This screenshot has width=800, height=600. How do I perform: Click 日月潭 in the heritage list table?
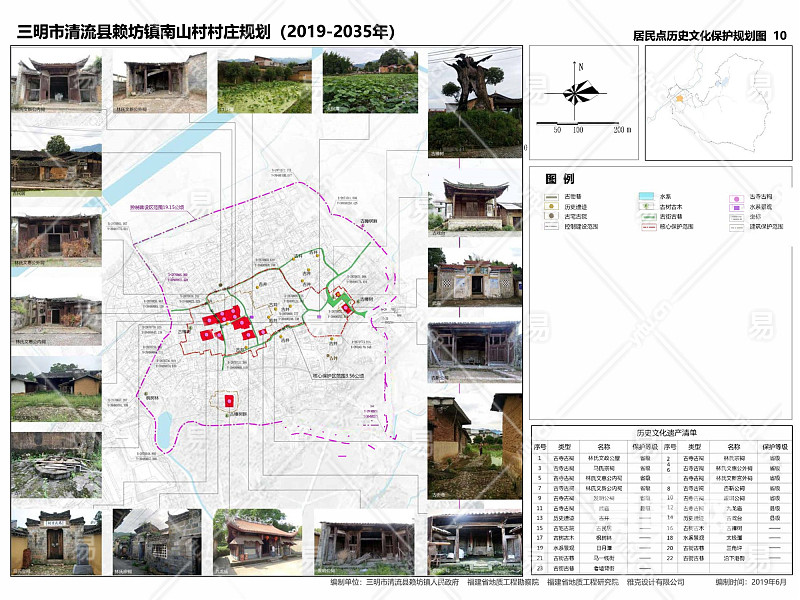[x=604, y=548]
